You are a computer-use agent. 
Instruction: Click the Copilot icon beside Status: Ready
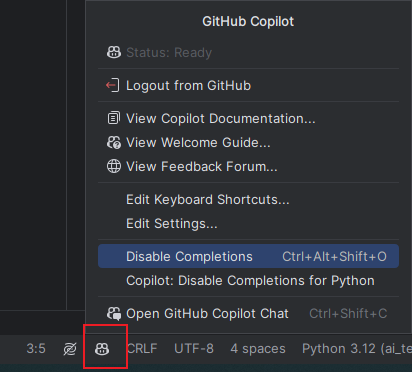114,52
